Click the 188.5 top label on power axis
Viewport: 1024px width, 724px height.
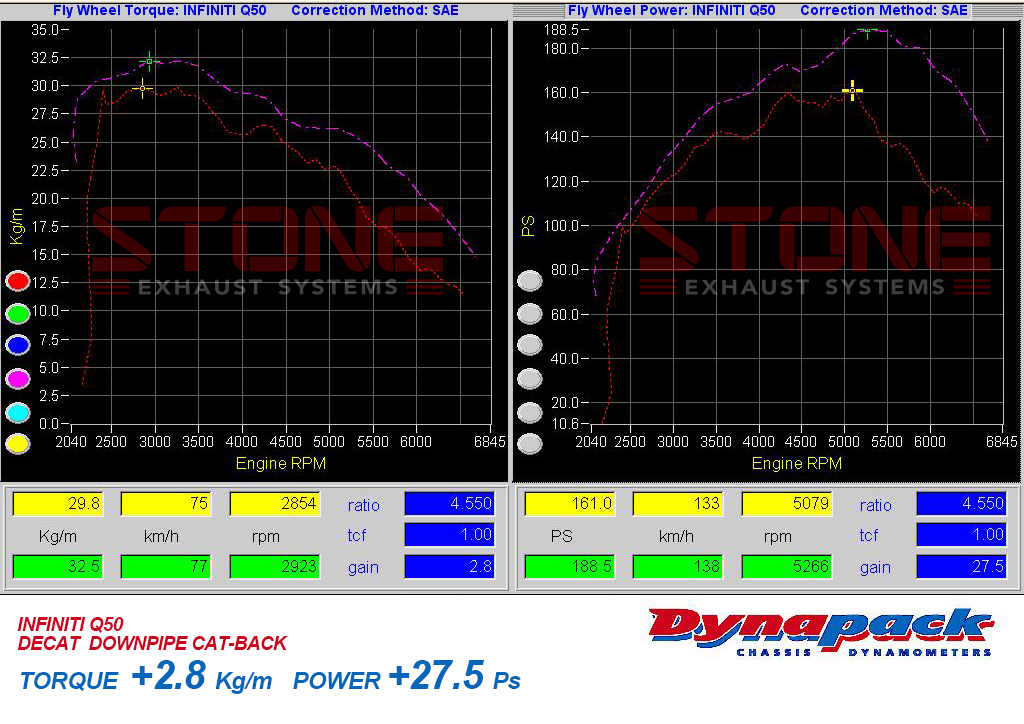562,30
